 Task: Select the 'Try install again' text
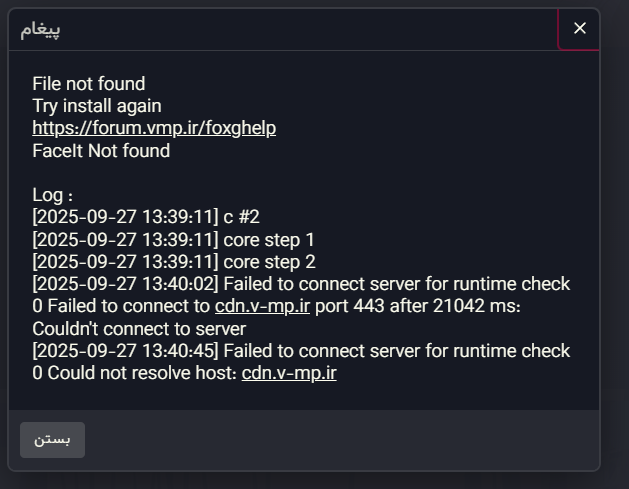point(96,106)
